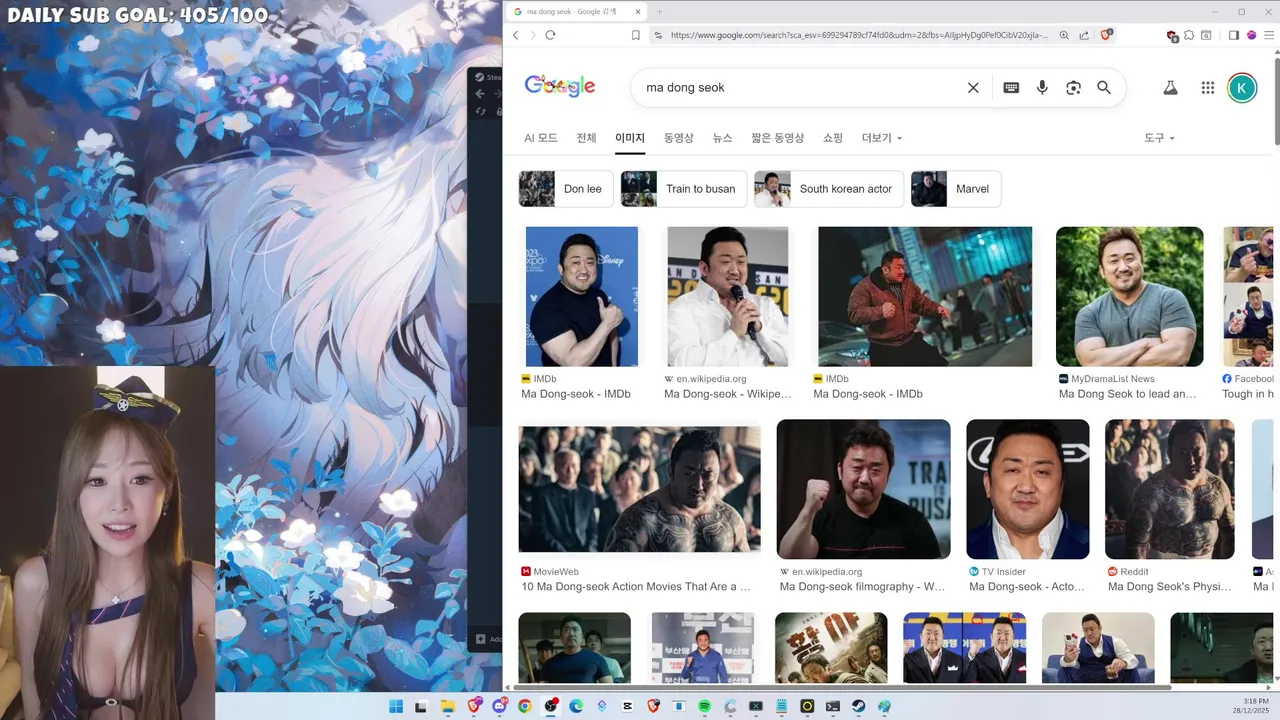This screenshot has height=720, width=1280.
Task: Switch to the 동영상 videos tab
Action: tap(679, 138)
